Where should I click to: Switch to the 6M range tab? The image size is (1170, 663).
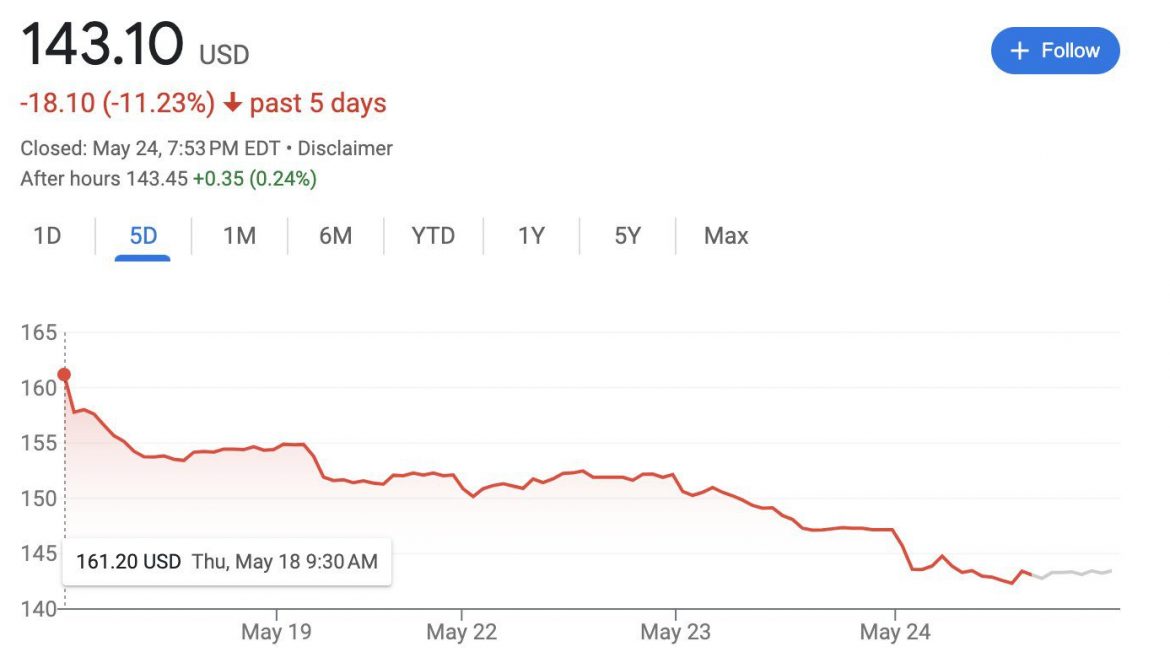pyautogui.click(x=335, y=236)
